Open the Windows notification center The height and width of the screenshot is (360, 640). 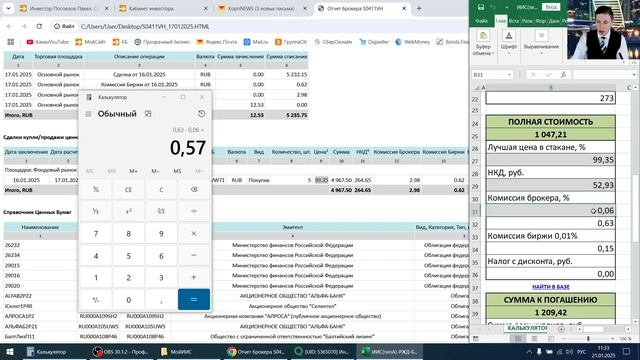pos(627,351)
